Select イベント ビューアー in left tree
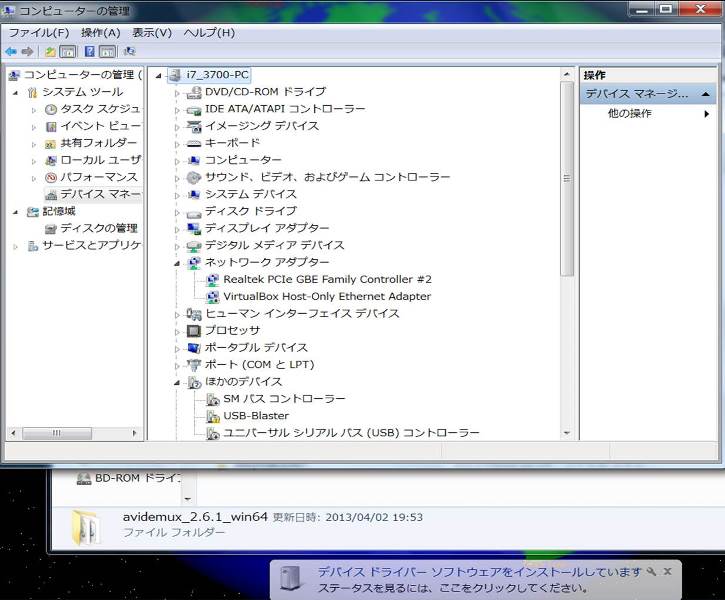The width and height of the screenshot is (725, 600). click(x=100, y=126)
